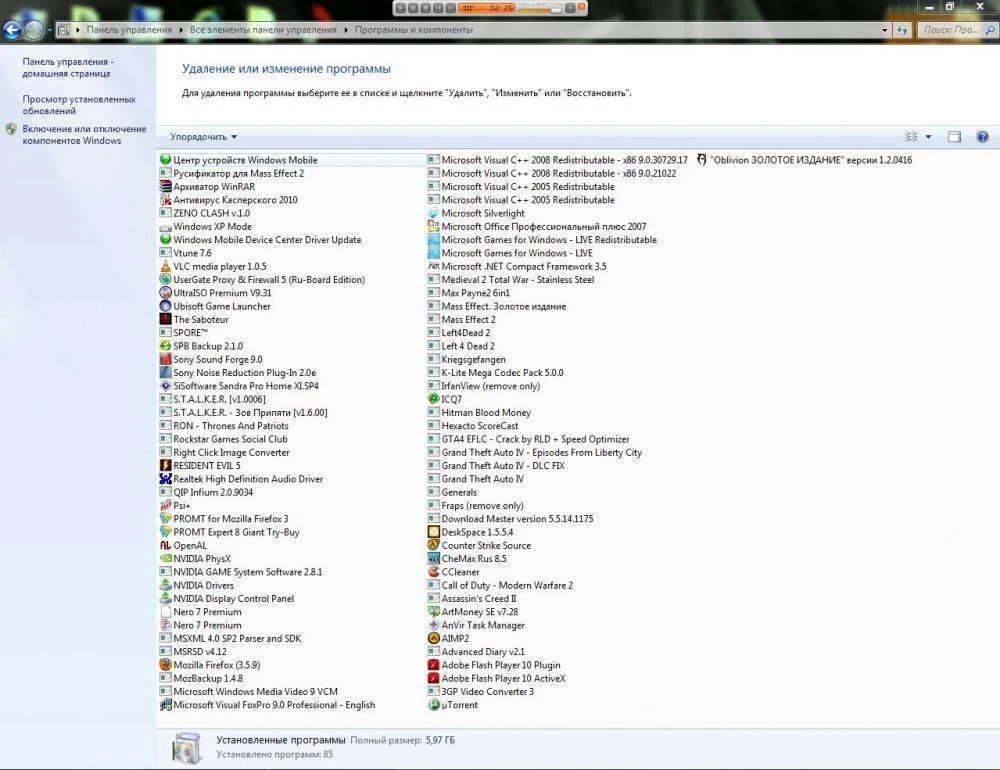Select Assassin's Creed II entry
Image resolution: width=1000 pixels, height=770 pixels.
(472, 598)
